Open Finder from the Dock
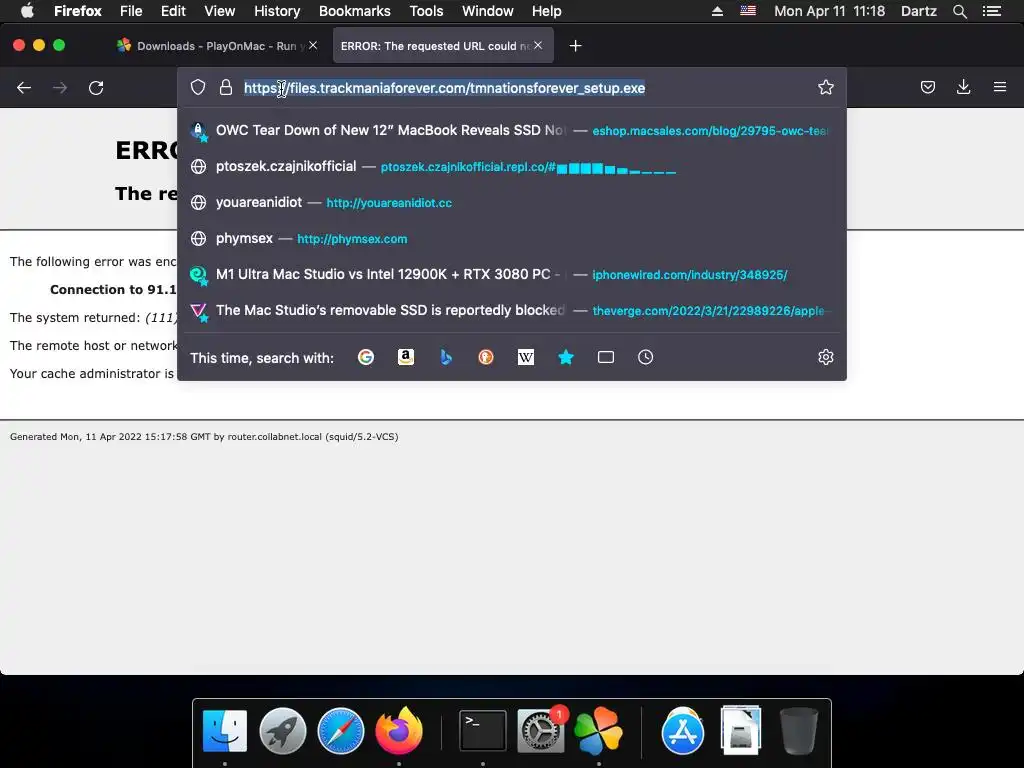Viewport: 1024px width, 768px height. click(225, 731)
